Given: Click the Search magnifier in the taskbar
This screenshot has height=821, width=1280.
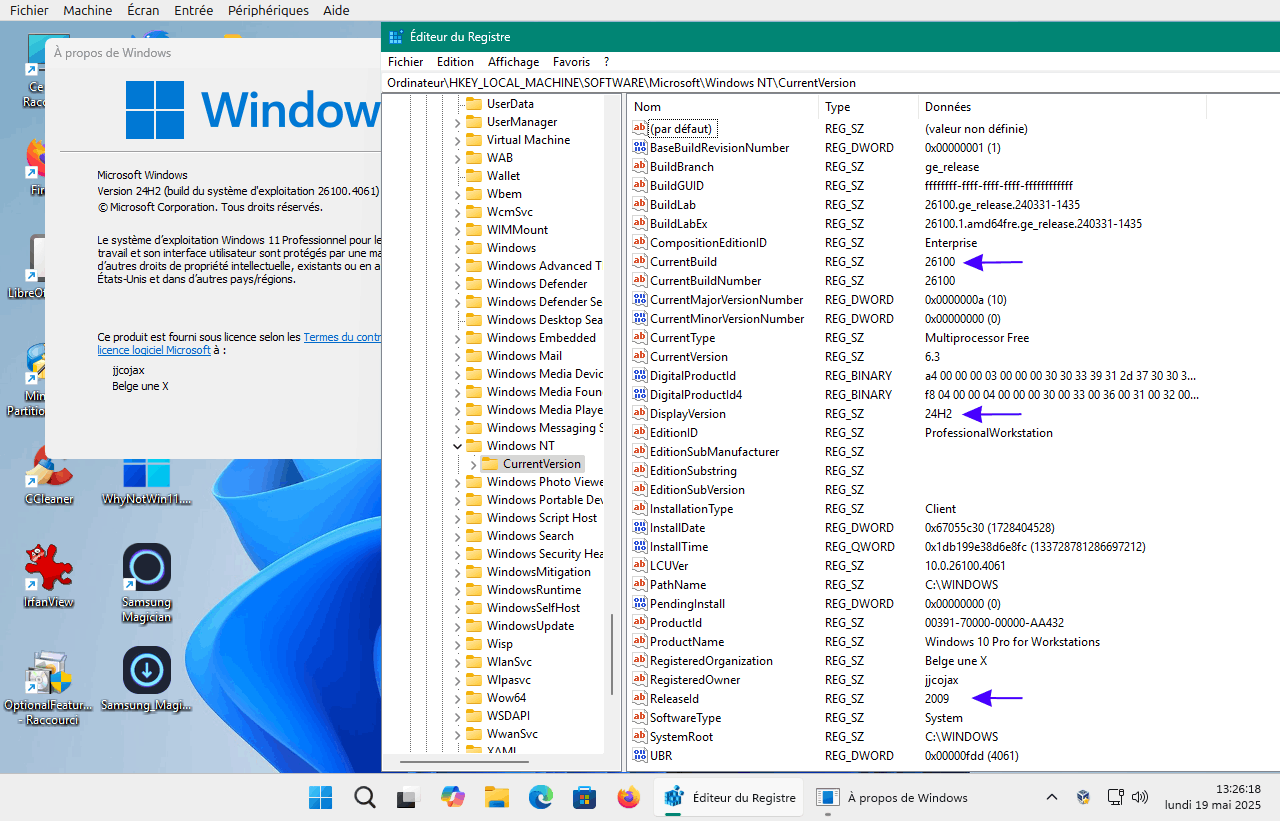Looking at the screenshot, I should pyautogui.click(x=365, y=797).
